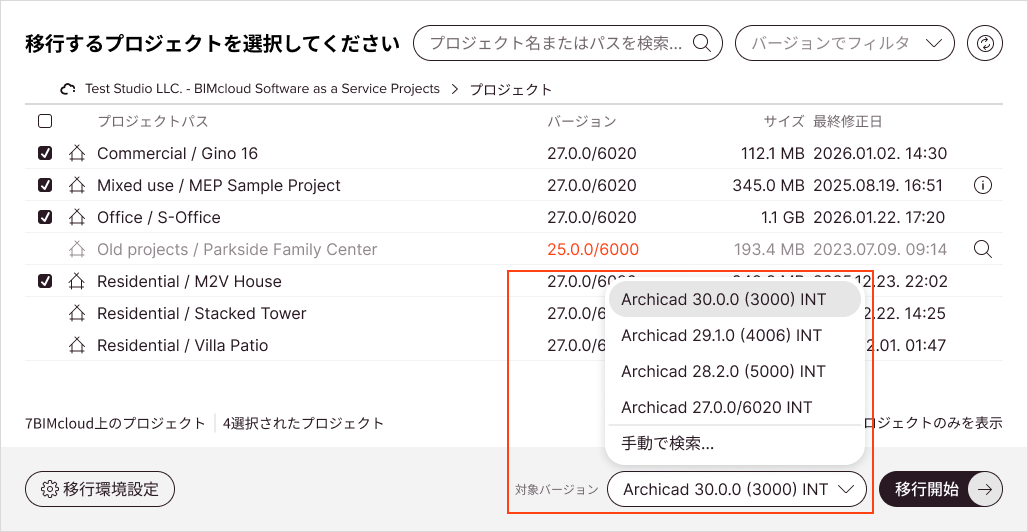Click the プロジェクト breadcrumb item

[x=511, y=89]
